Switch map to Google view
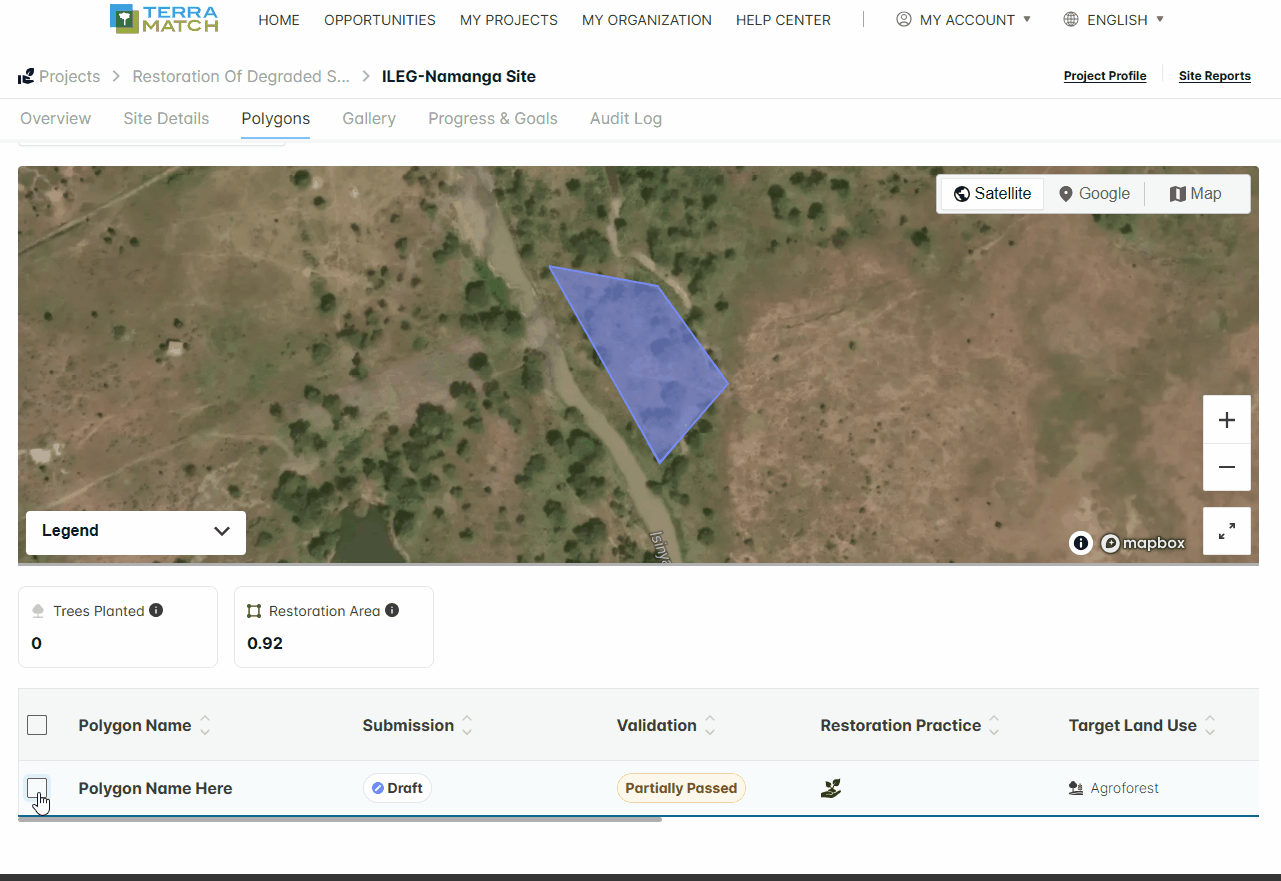The height and width of the screenshot is (881, 1281). (x=1094, y=194)
